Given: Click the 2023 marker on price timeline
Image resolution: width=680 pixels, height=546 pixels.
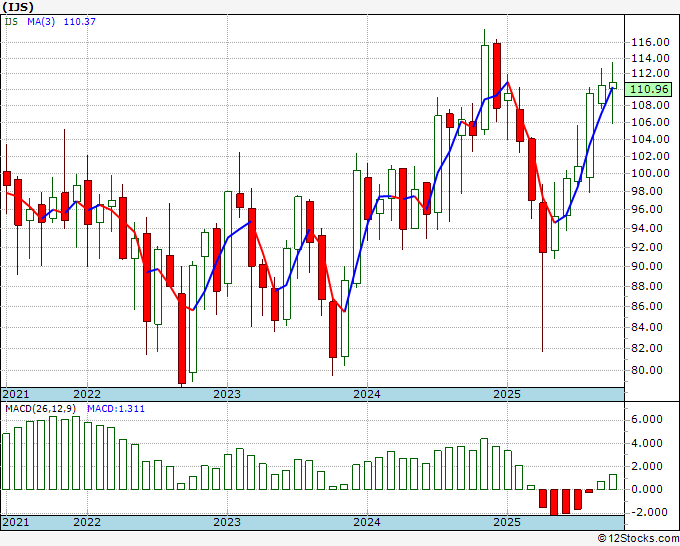Looking at the screenshot, I should pos(227,394).
